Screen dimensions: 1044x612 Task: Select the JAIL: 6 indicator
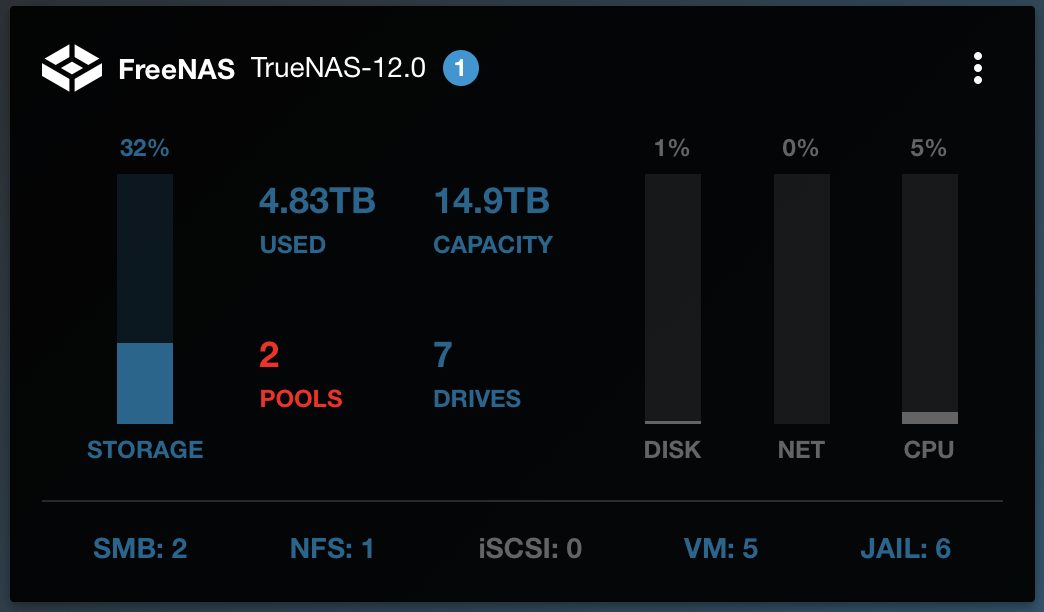(906, 549)
